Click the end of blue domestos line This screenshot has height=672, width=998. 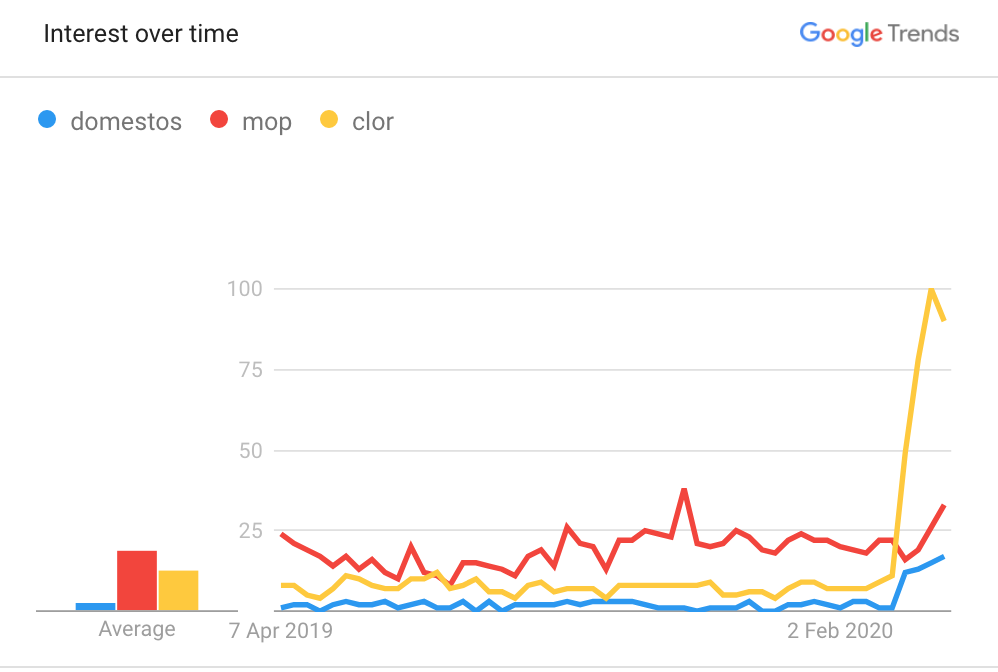[x=943, y=557]
